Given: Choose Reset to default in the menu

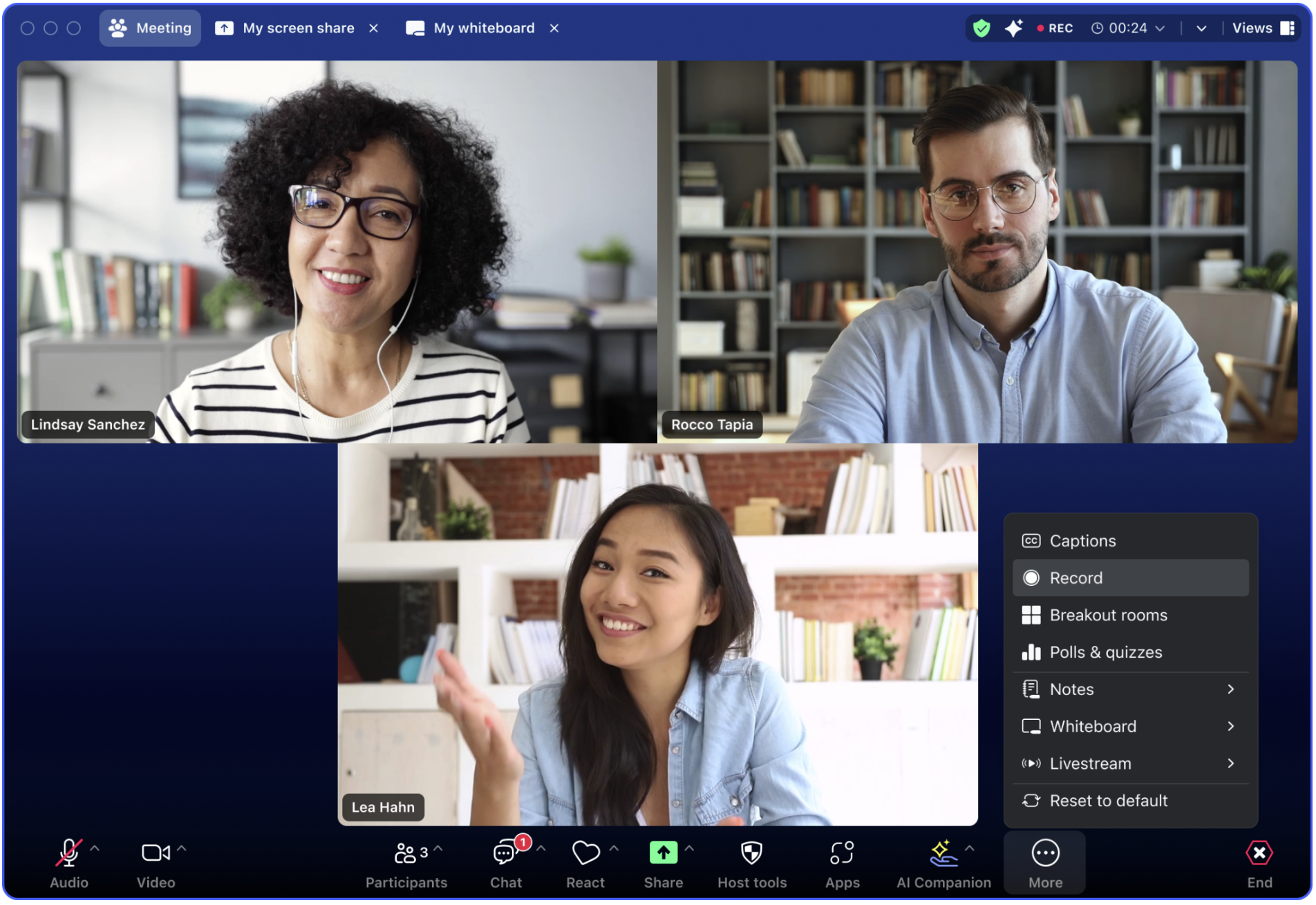Looking at the screenshot, I should click(1131, 801).
